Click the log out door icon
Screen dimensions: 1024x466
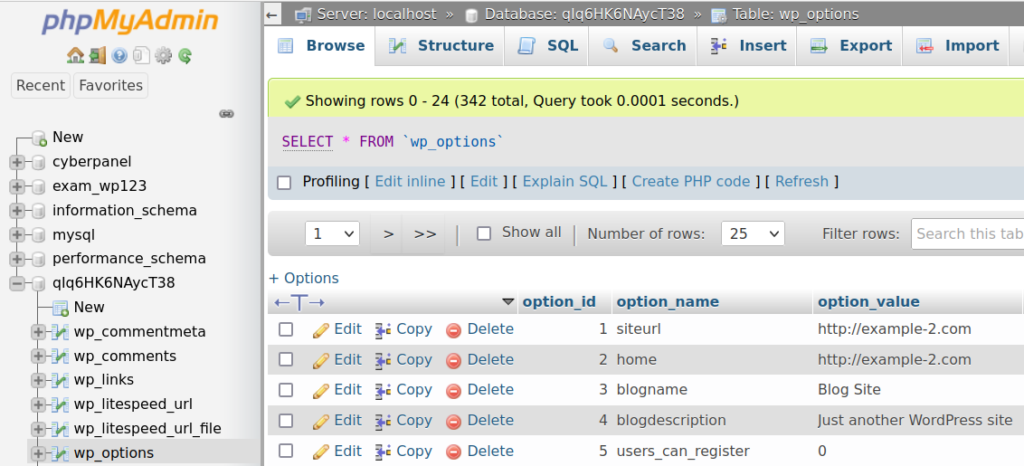96,56
